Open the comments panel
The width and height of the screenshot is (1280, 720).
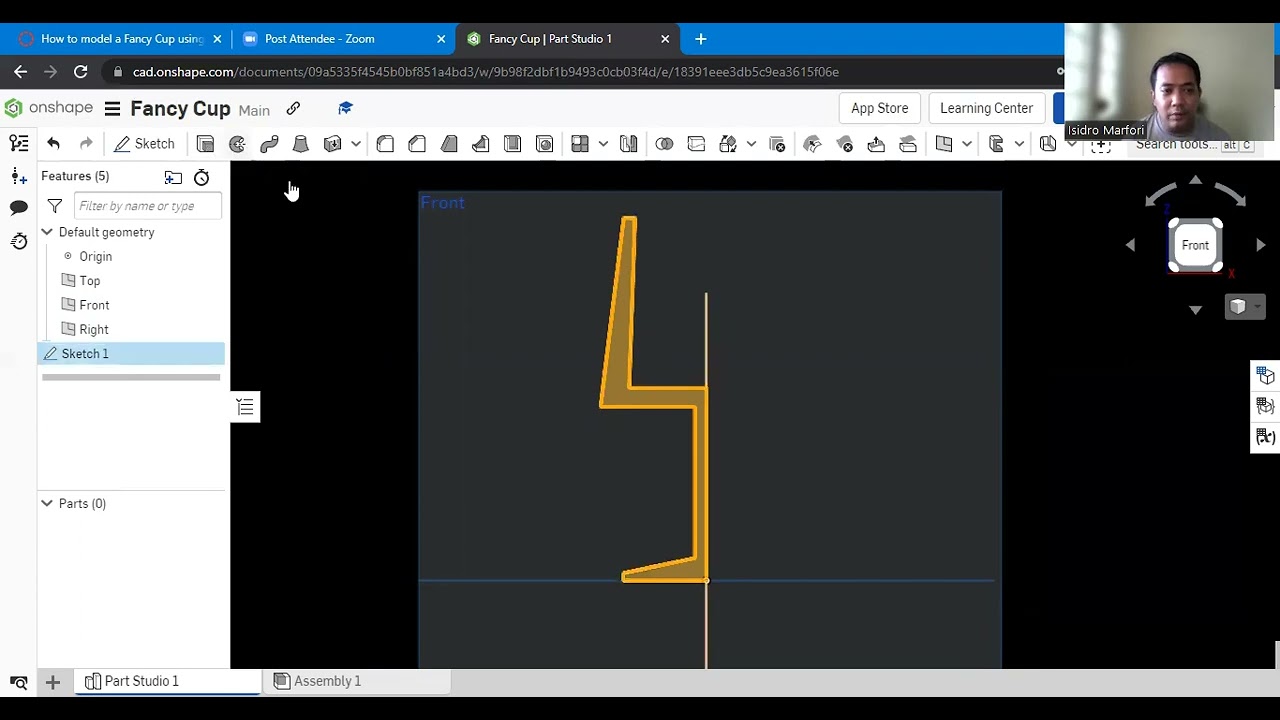(19, 207)
